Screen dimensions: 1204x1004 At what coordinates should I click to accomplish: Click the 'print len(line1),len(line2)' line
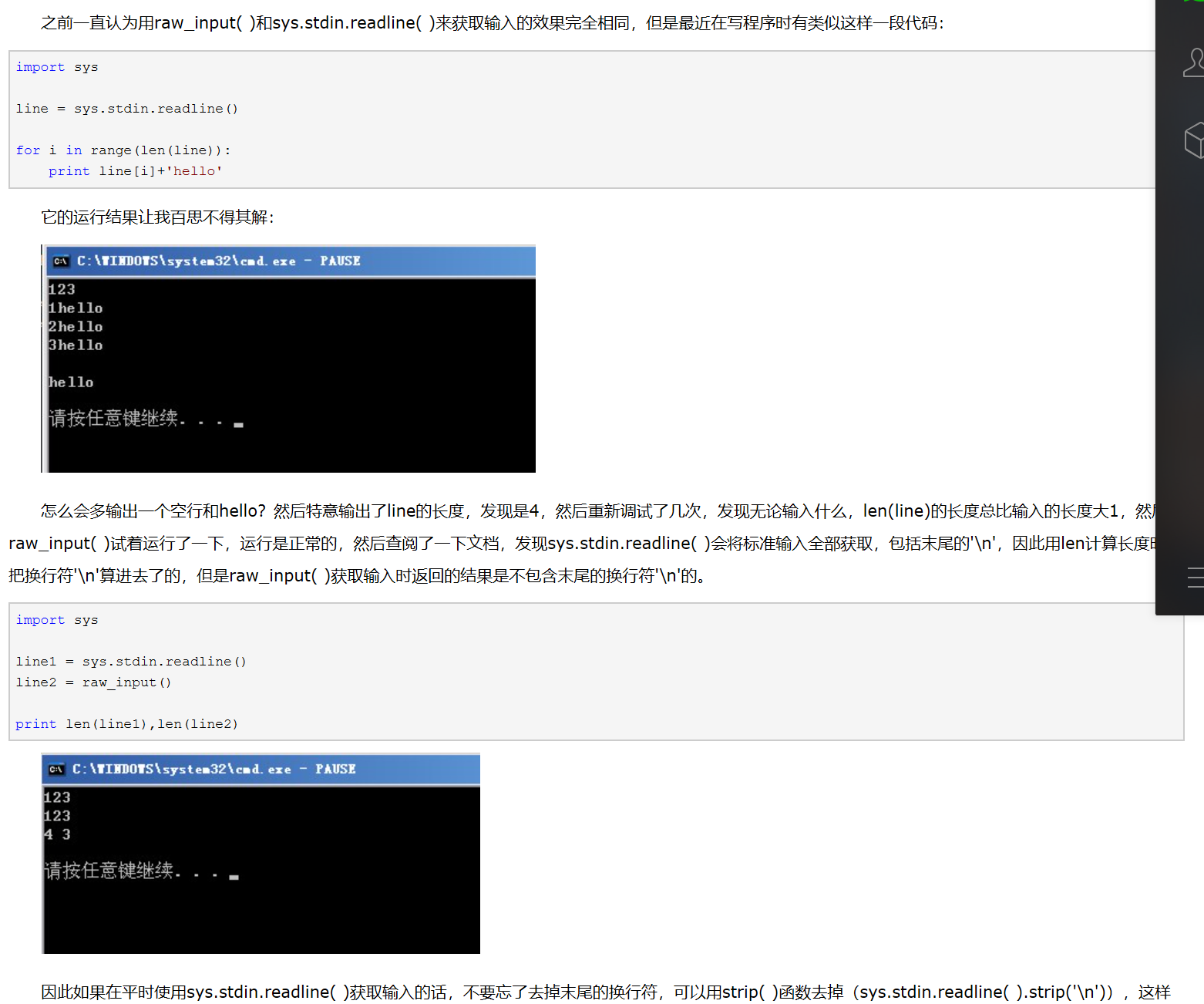(x=127, y=724)
